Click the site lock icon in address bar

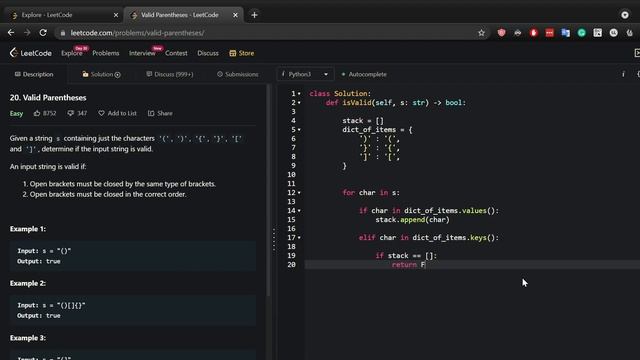pos(63,33)
